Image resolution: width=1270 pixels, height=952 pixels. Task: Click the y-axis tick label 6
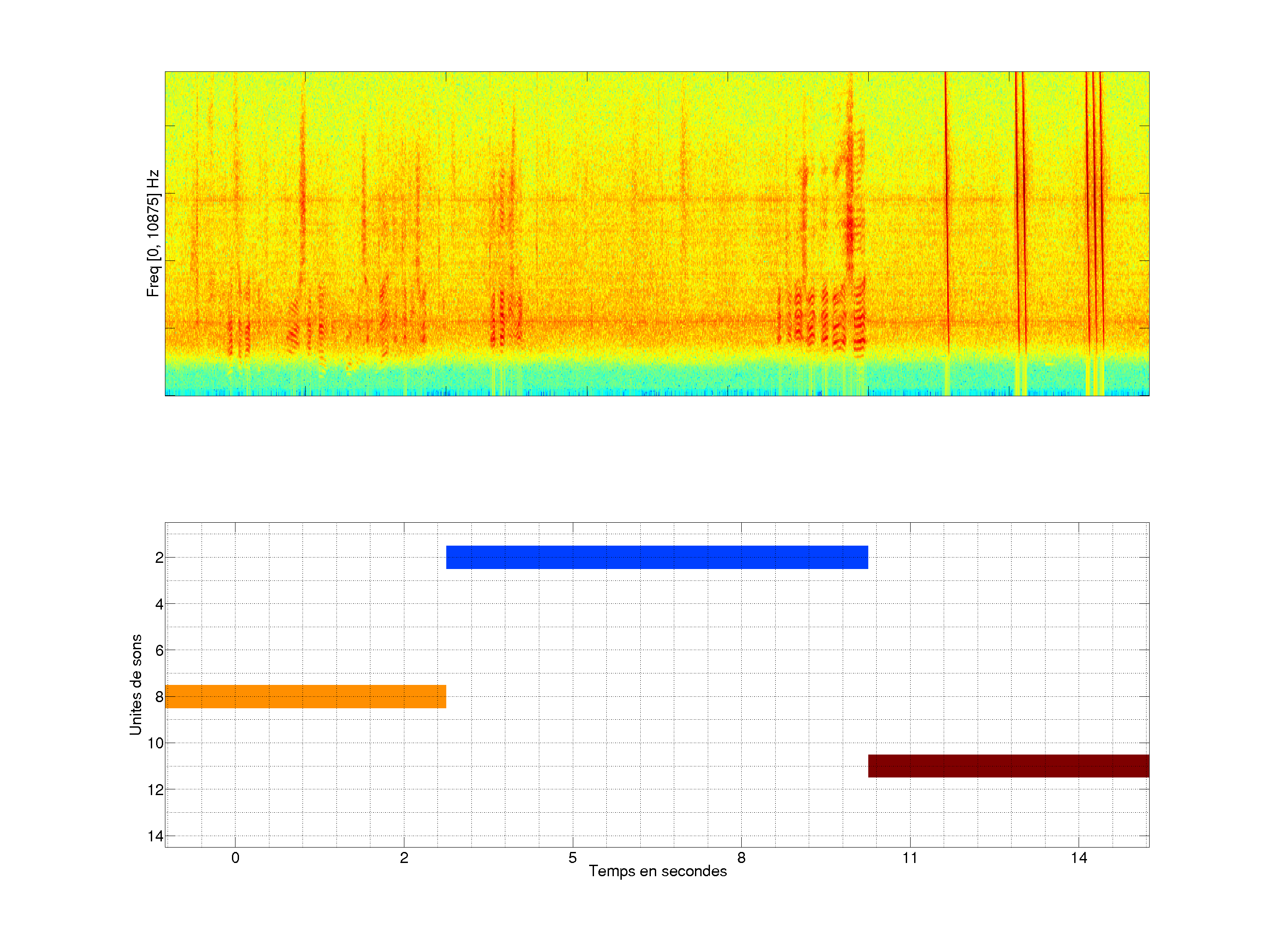[x=159, y=651]
